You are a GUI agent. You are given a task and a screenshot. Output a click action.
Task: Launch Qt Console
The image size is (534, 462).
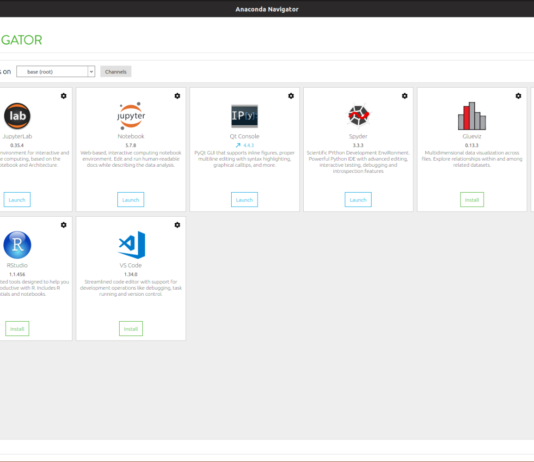(x=245, y=200)
